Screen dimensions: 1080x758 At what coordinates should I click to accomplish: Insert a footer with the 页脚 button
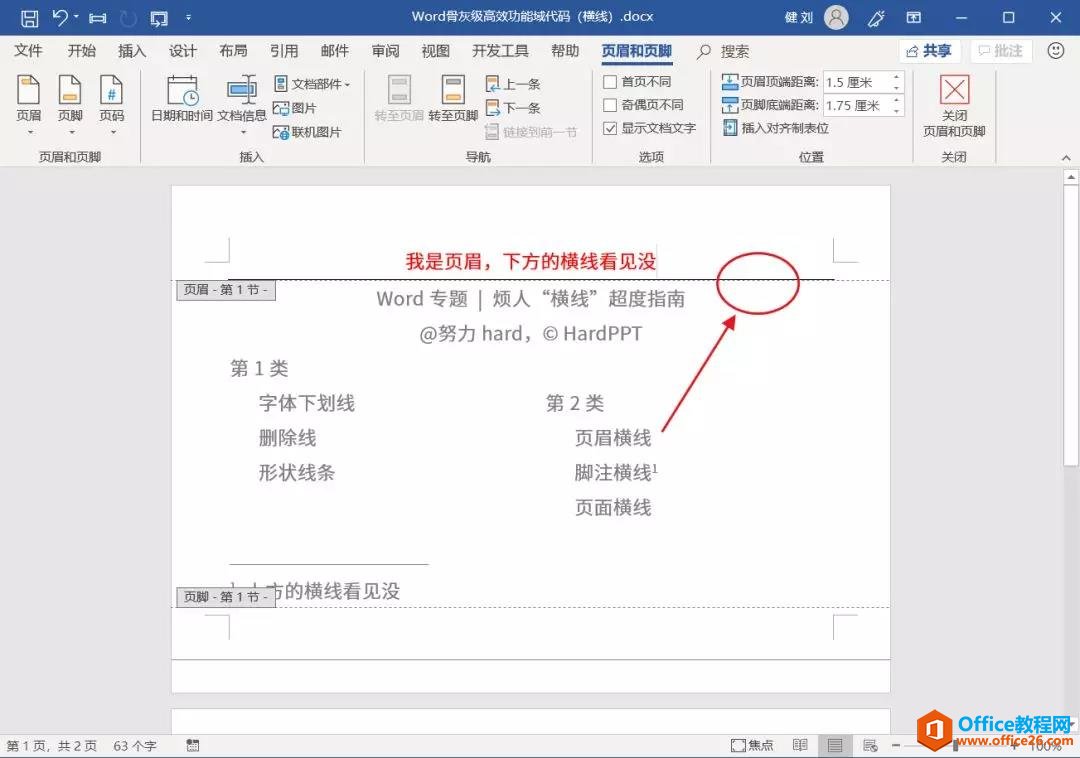(x=70, y=104)
